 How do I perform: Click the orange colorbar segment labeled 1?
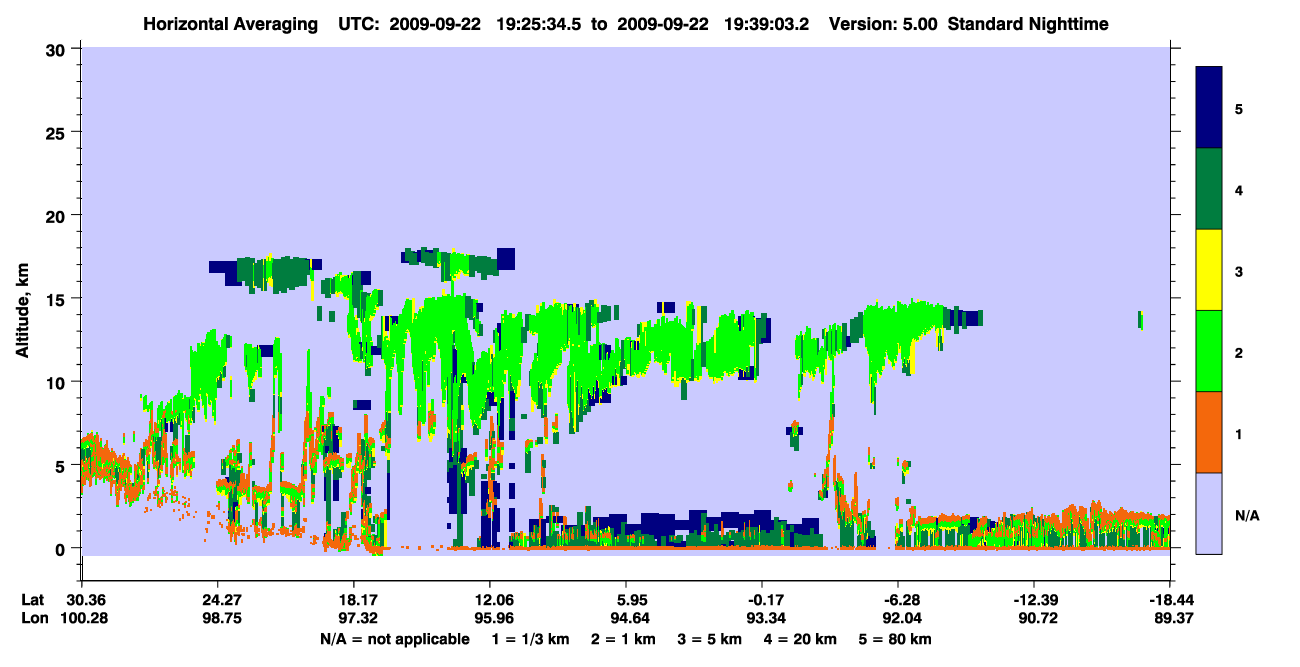pyautogui.click(x=1209, y=432)
